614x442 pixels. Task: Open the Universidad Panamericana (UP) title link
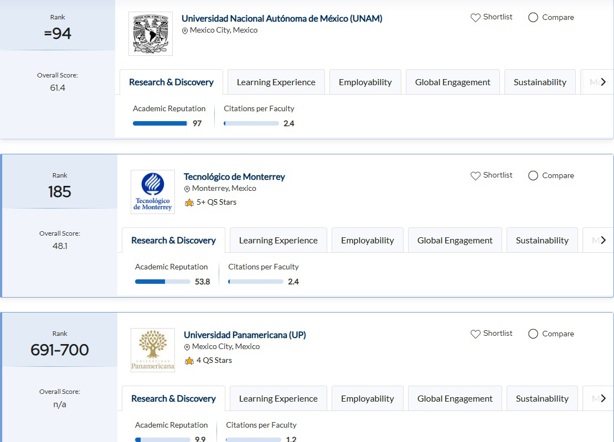click(245, 335)
